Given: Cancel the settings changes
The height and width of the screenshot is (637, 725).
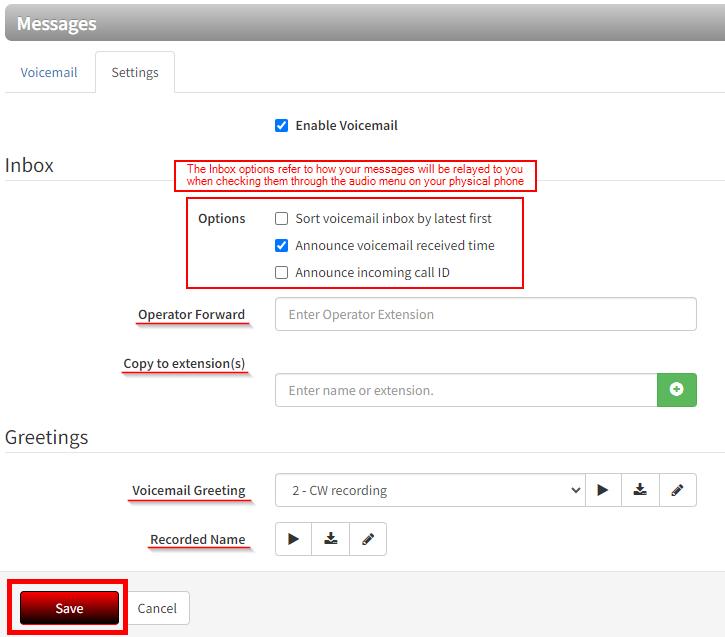Looking at the screenshot, I should (x=157, y=608).
